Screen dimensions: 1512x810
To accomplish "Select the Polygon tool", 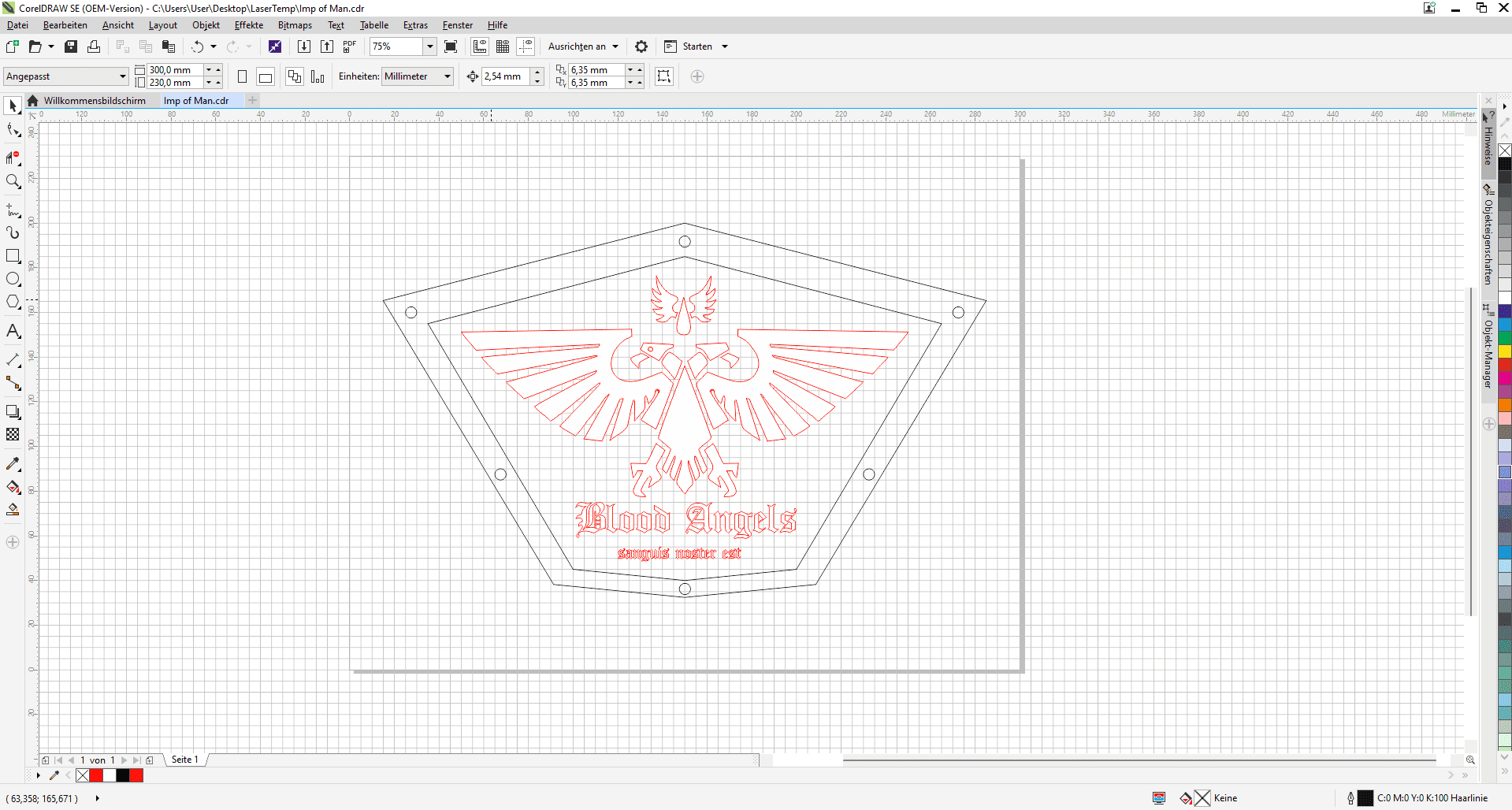I will (x=13, y=302).
